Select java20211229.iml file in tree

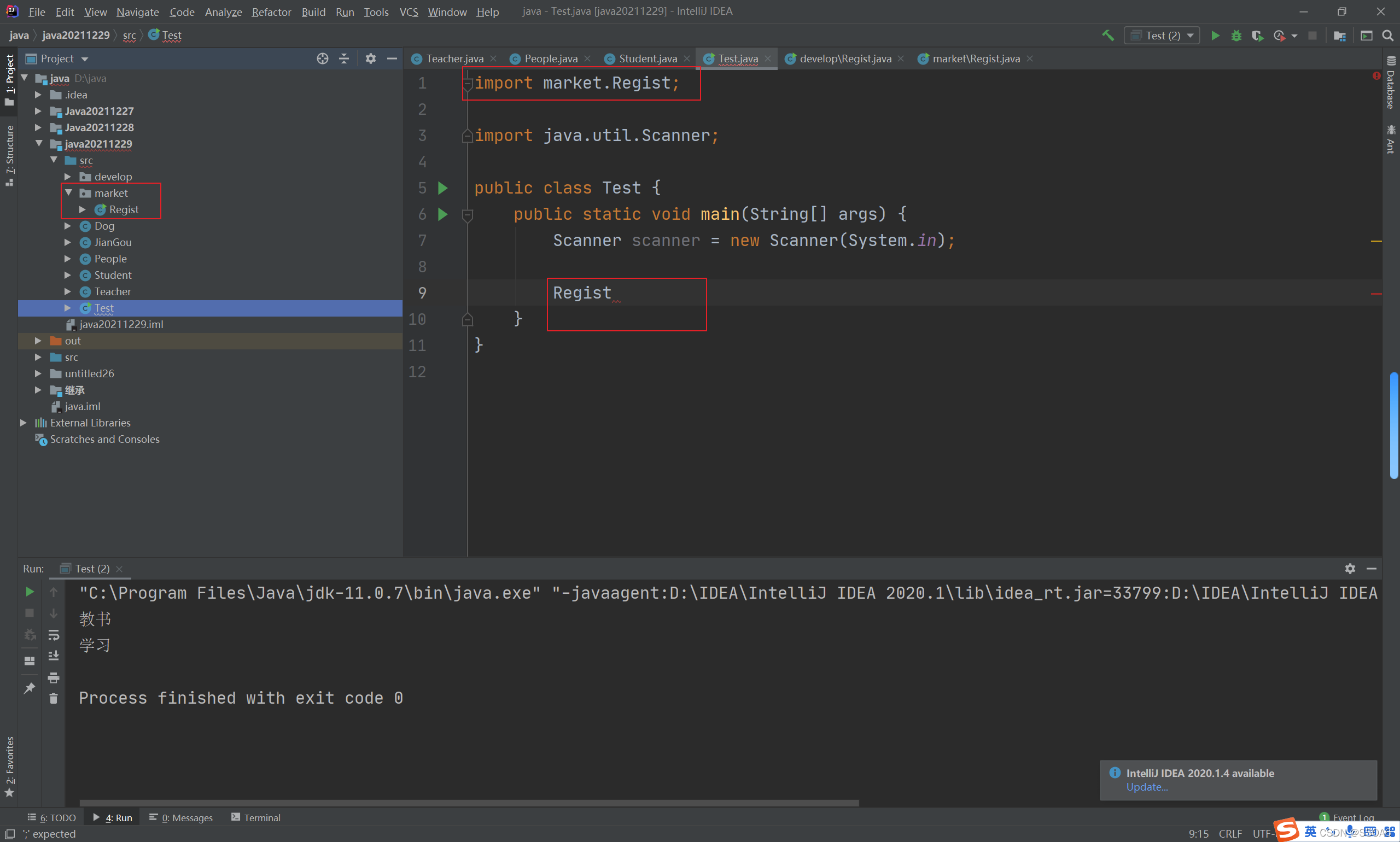[121, 324]
